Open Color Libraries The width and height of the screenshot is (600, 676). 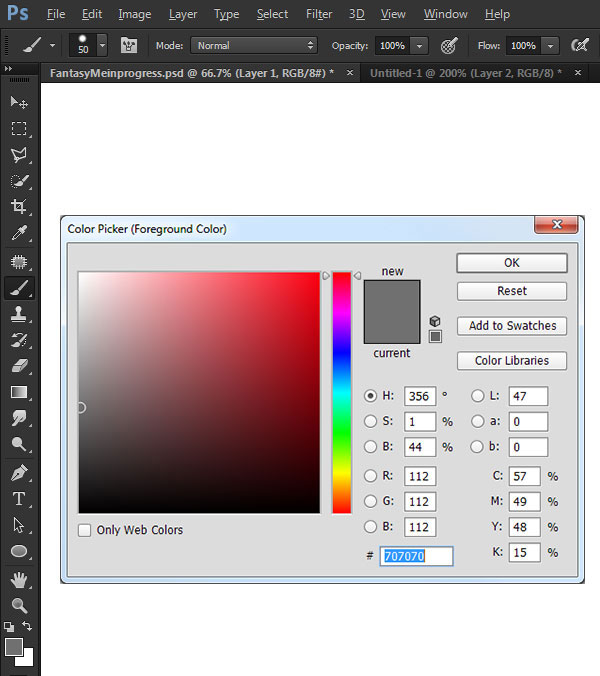point(512,360)
